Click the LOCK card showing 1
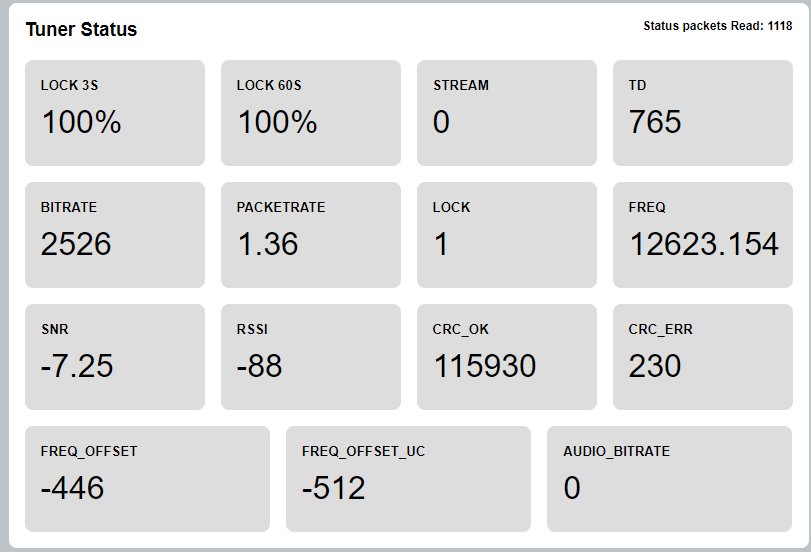The height and width of the screenshot is (552, 811). 507,234
